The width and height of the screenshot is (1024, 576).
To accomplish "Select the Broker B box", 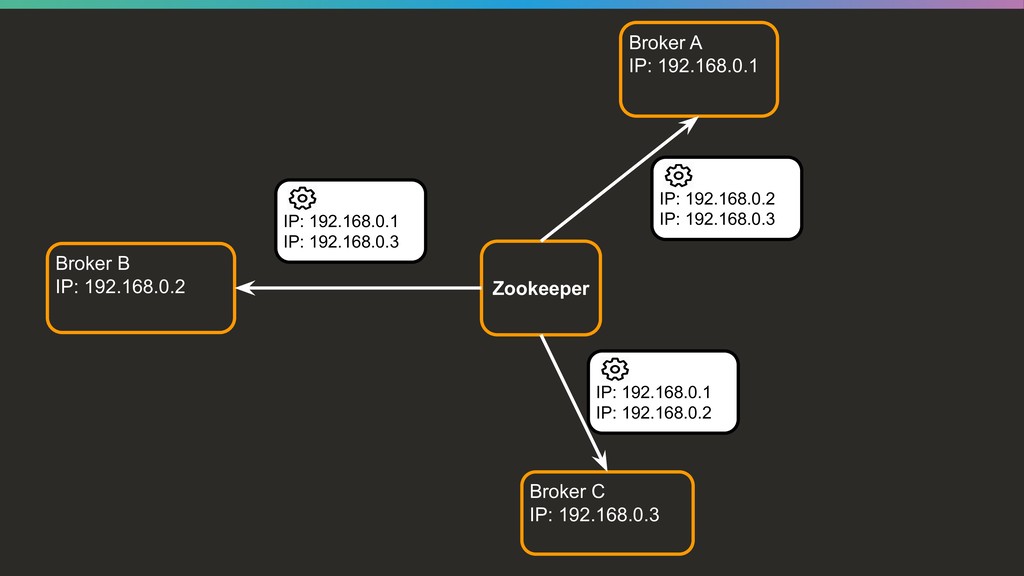I will click(141, 288).
